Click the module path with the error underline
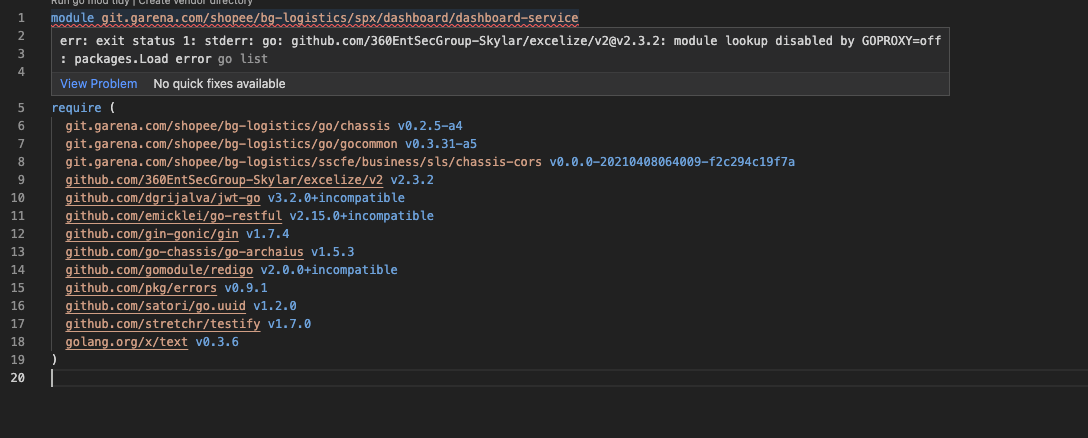The width and height of the screenshot is (1088, 438). 339,18
